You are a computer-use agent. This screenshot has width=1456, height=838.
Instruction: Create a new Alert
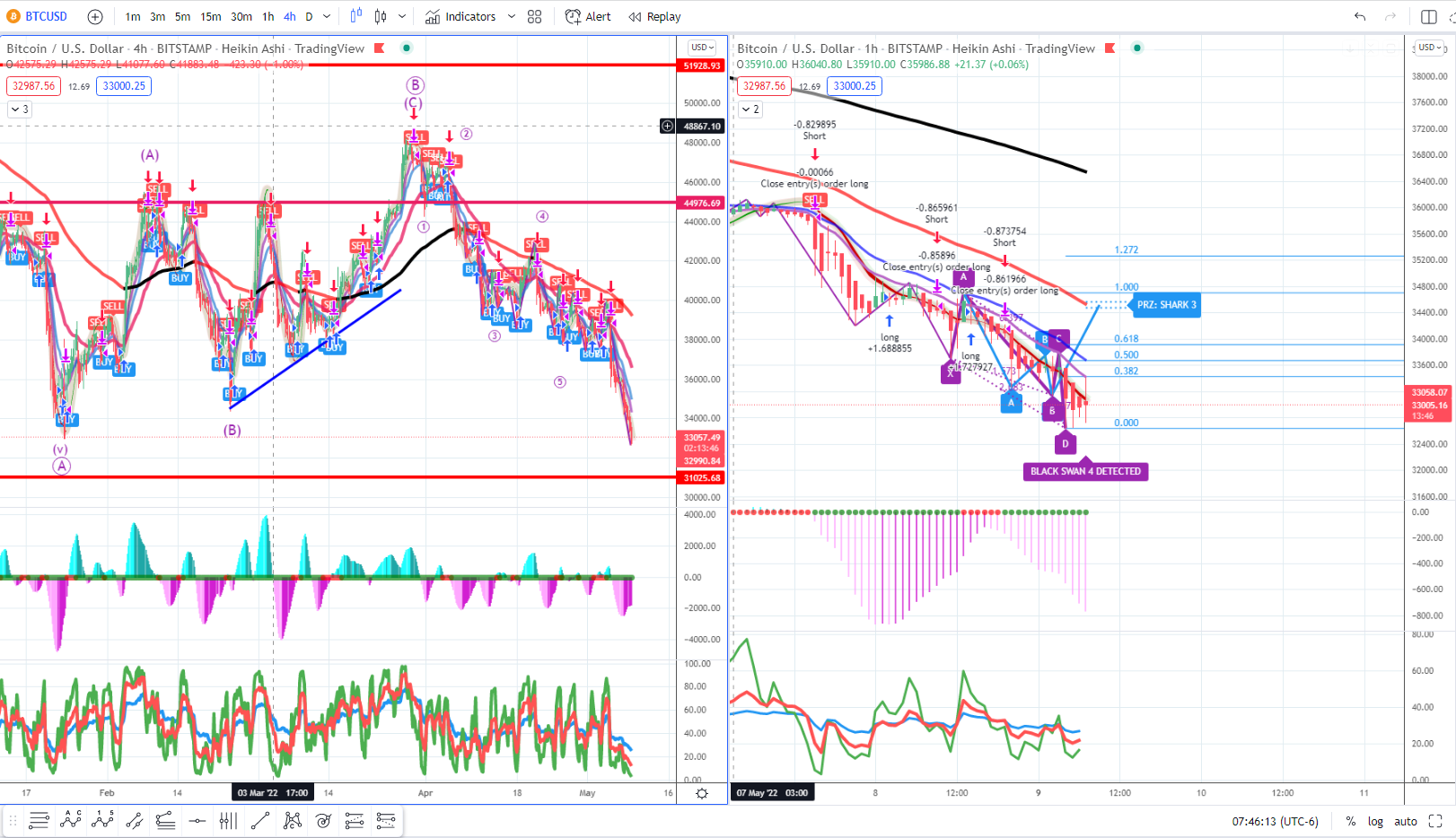click(588, 16)
